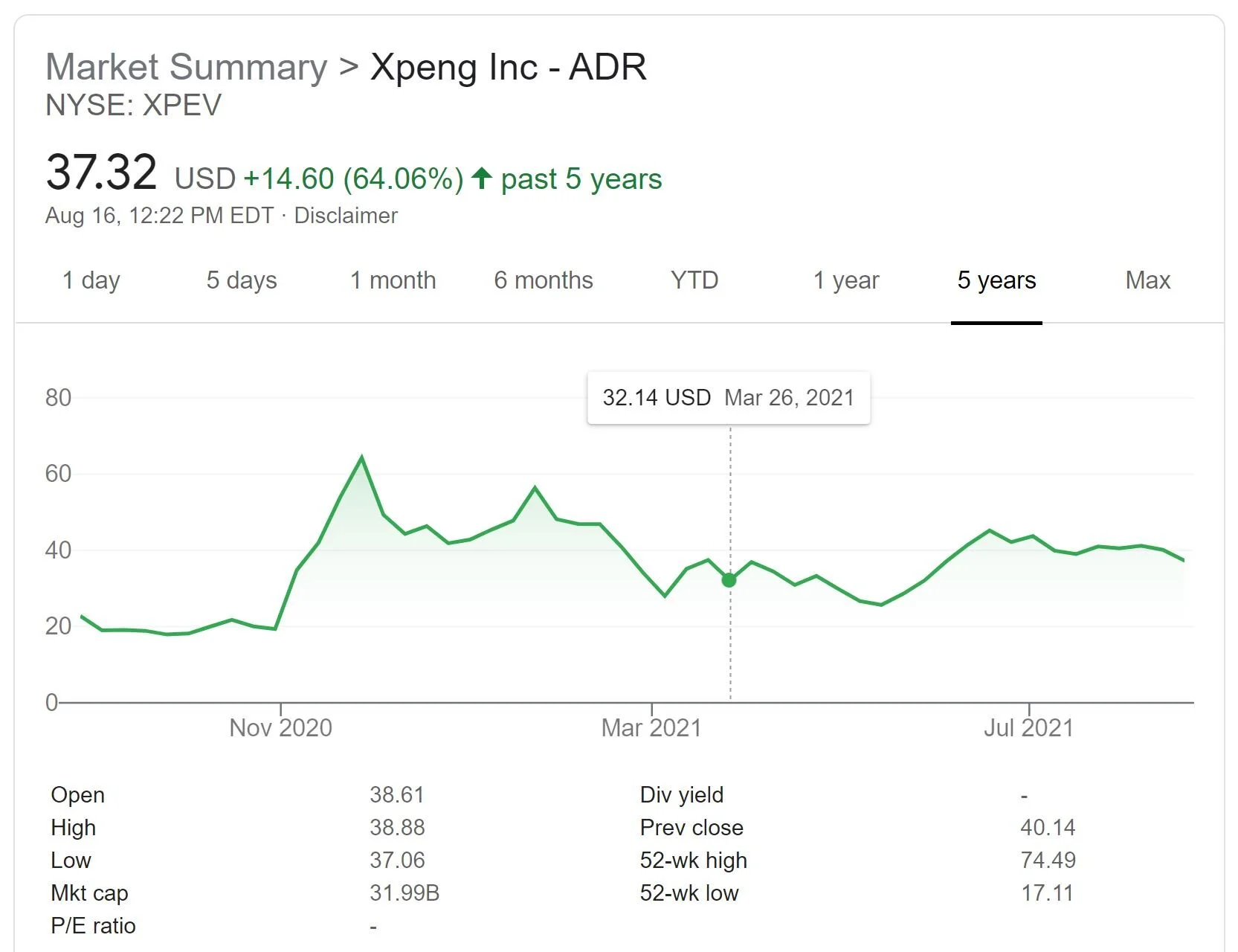
Task: Select the 1 day tab
Action: point(91,280)
